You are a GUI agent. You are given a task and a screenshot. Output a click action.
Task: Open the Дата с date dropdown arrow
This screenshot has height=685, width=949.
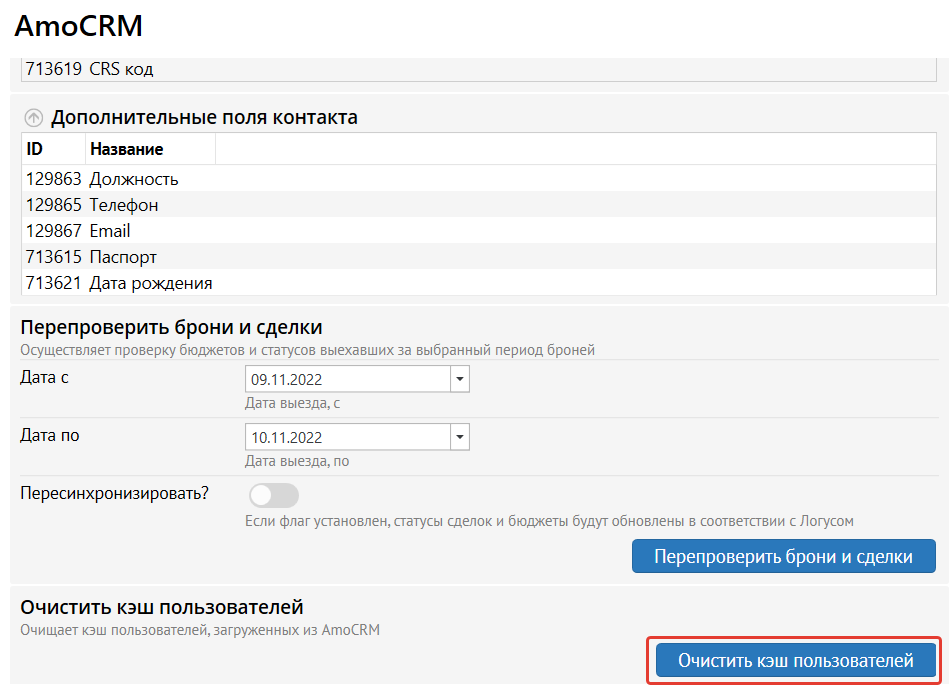[460, 380]
